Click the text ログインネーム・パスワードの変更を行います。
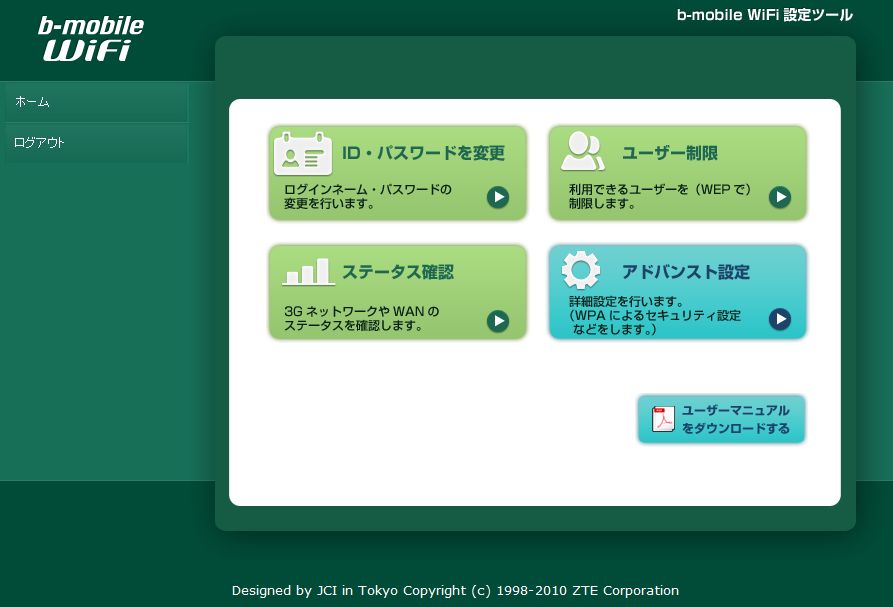893x607 pixels. click(368, 196)
